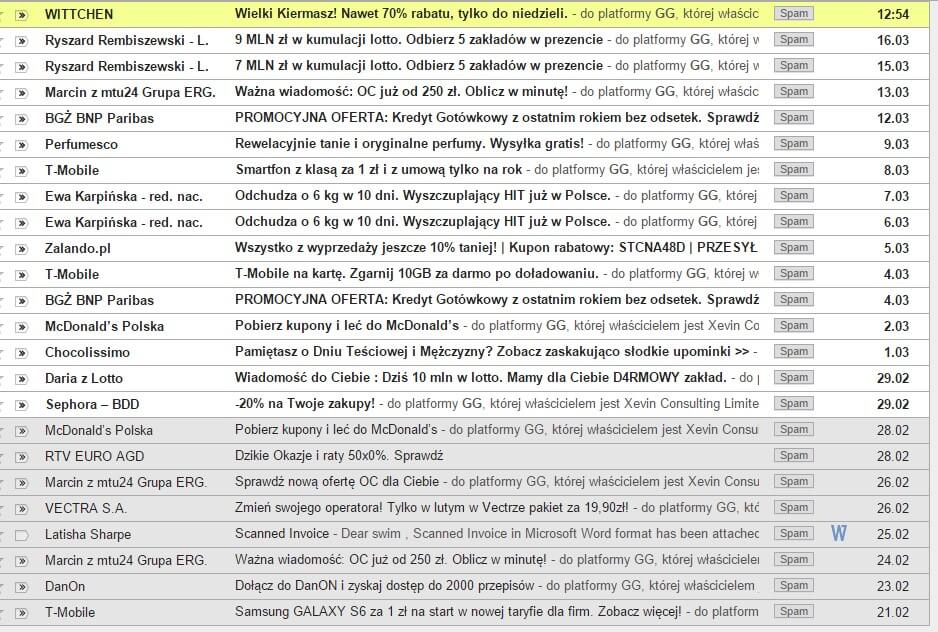Click the sender name RTV EURO AGD

point(95,457)
